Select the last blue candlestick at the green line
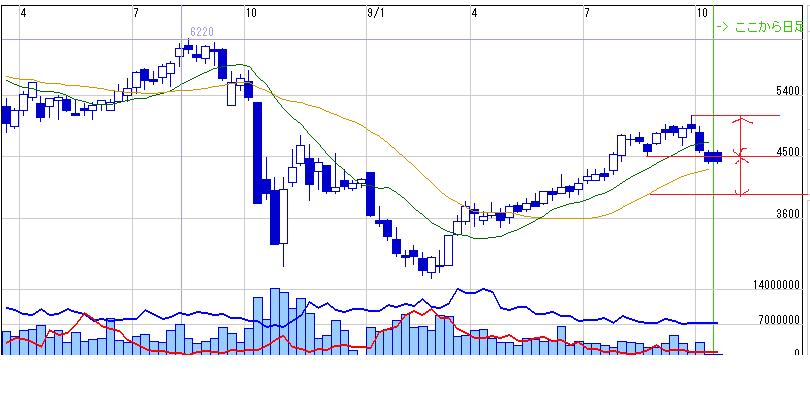 (x=712, y=156)
